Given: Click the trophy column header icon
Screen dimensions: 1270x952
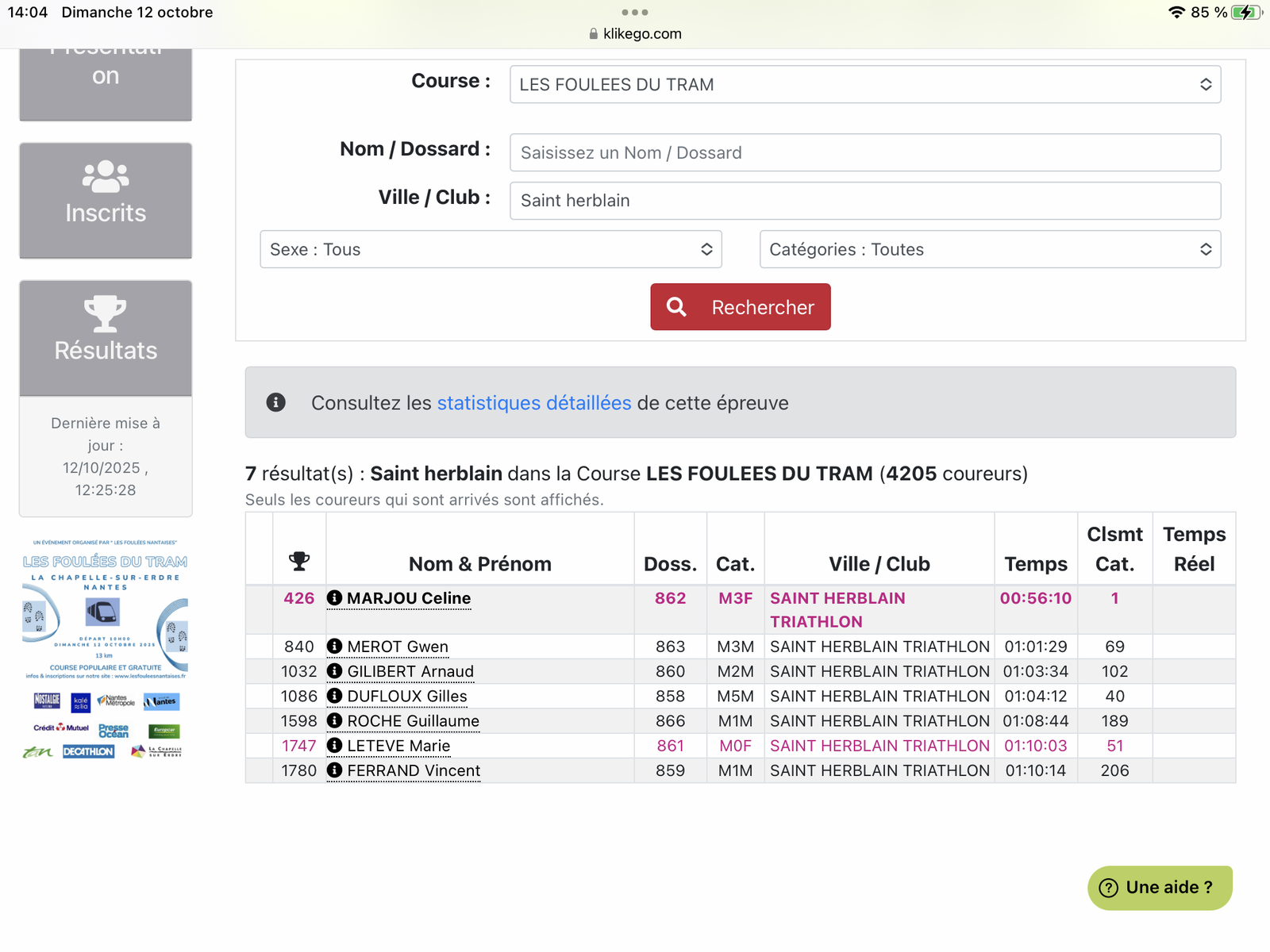Looking at the screenshot, I should pyautogui.click(x=299, y=562).
